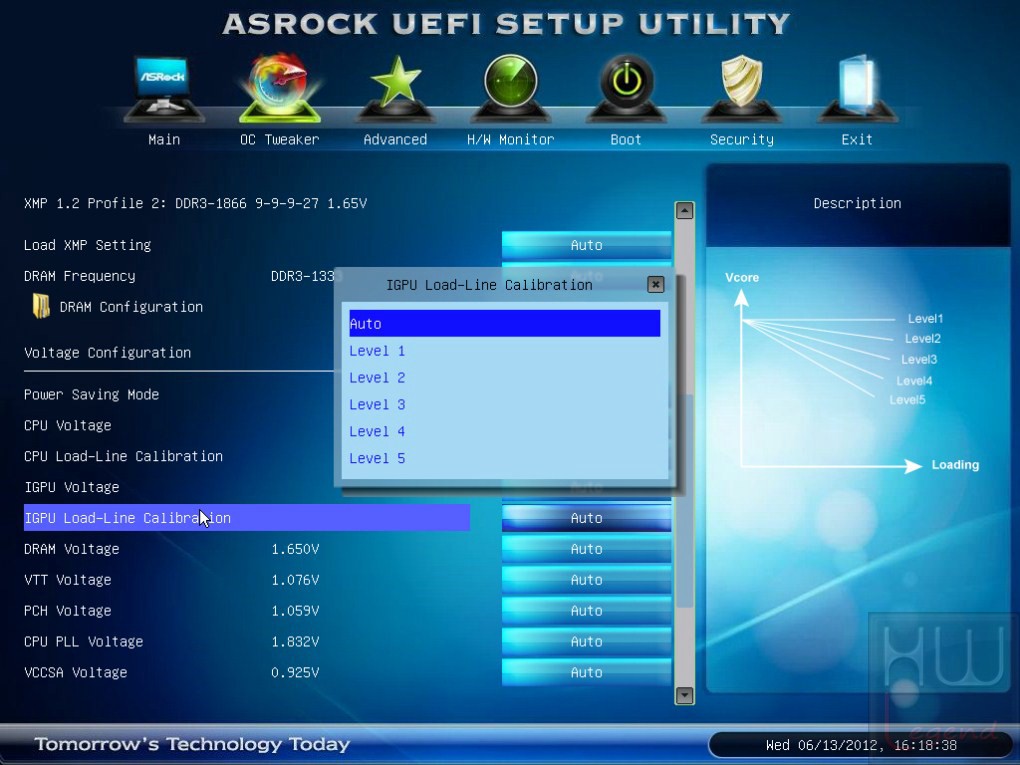Select Level 5 in the calibration popup

coord(505,458)
